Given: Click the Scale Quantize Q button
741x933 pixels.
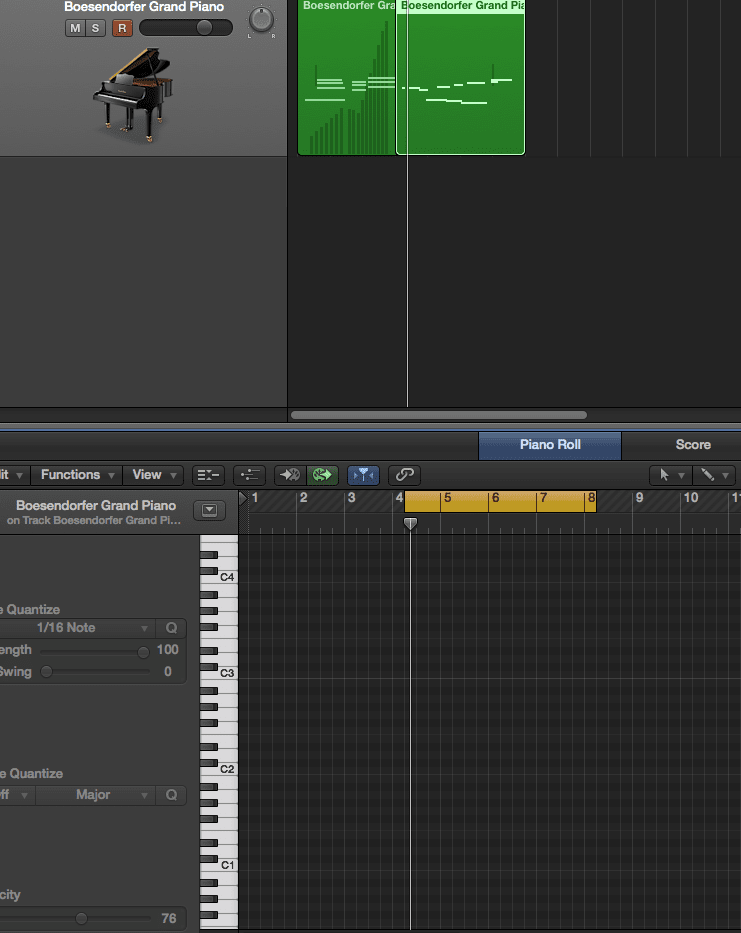Looking at the screenshot, I should (x=171, y=795).
